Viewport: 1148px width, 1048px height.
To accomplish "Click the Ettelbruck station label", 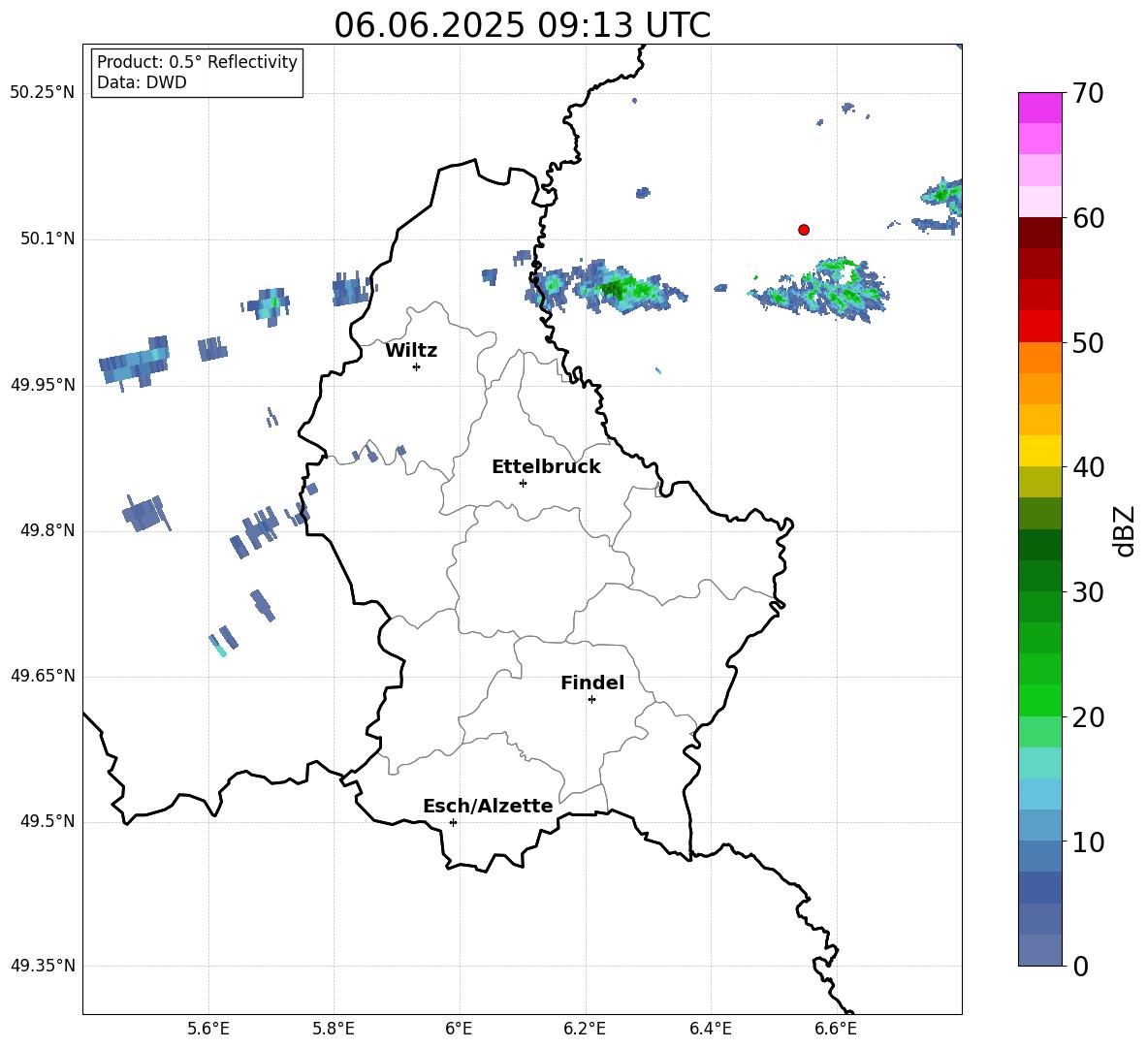I will point(546,467).
